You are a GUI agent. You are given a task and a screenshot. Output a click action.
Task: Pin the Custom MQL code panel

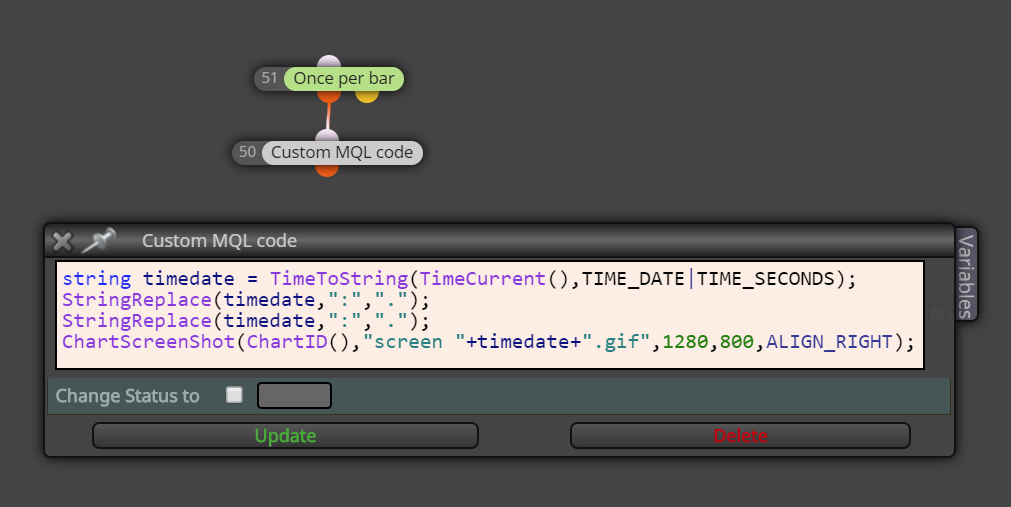tap(99, 241)
